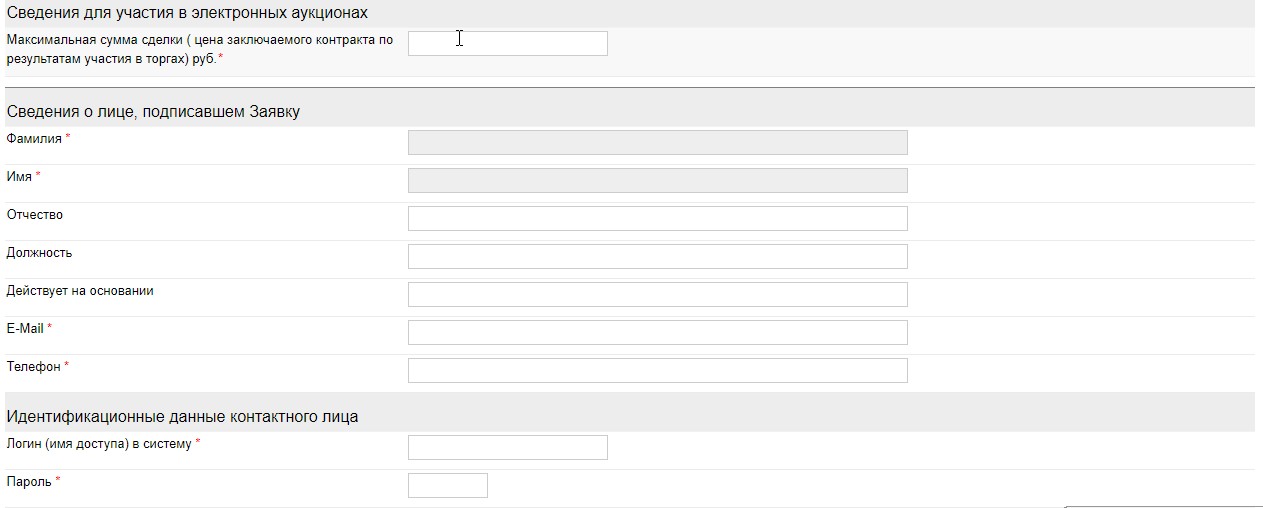Click the Идентификационные данные контактного лица header
The width and height of the screenshot is (1263, 508).
(182, 416)
